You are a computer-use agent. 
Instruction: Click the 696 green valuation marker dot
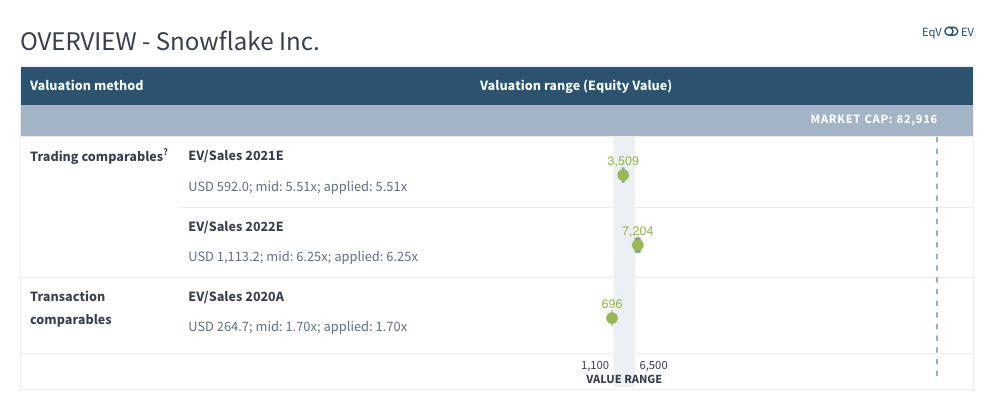tap(612, 318)
